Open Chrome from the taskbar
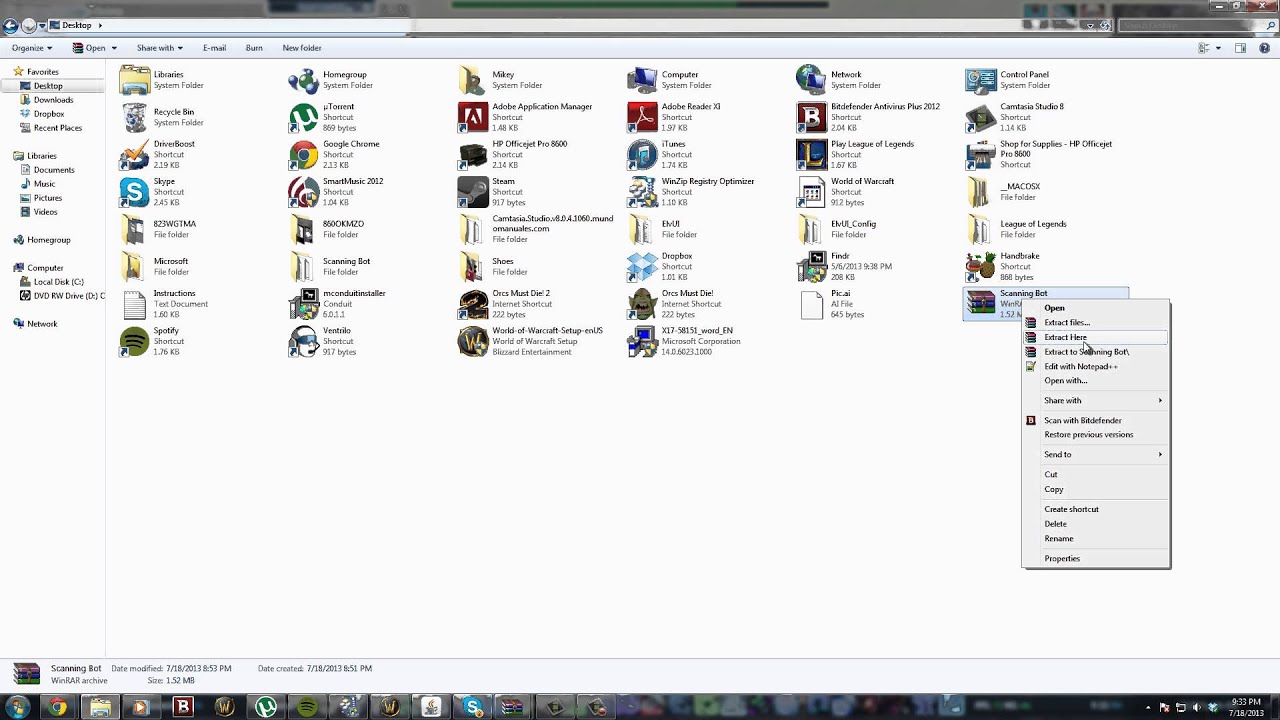Viewport: 1280px width, 720px height. [x=58, y=707]
